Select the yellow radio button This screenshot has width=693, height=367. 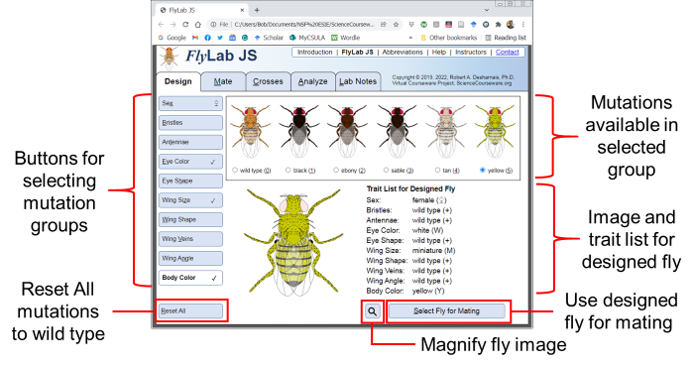[x=482, y=170]
